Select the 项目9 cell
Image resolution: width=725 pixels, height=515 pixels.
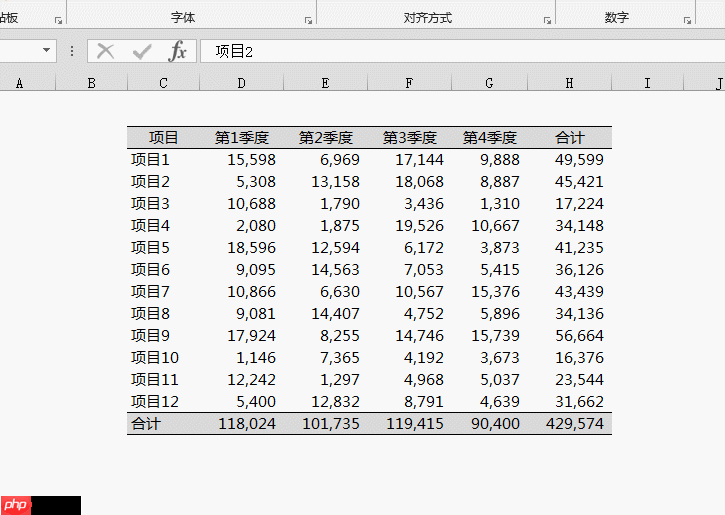[x=163, y=336]
